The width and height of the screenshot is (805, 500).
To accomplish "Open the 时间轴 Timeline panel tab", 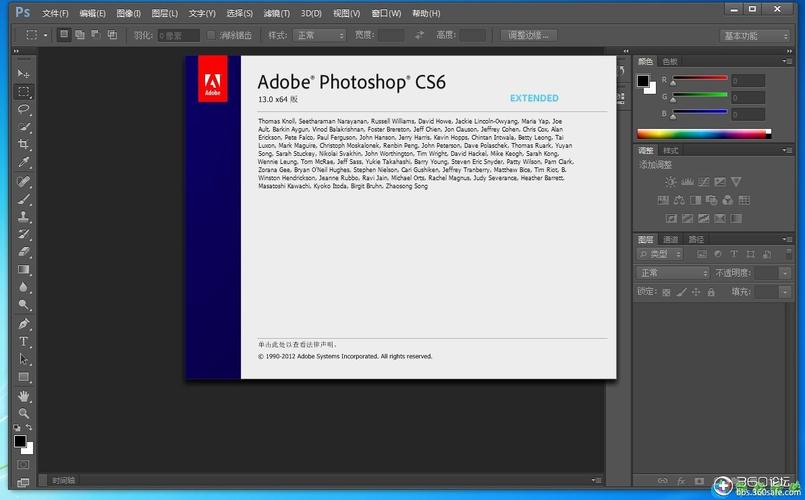I will [64, 480].
